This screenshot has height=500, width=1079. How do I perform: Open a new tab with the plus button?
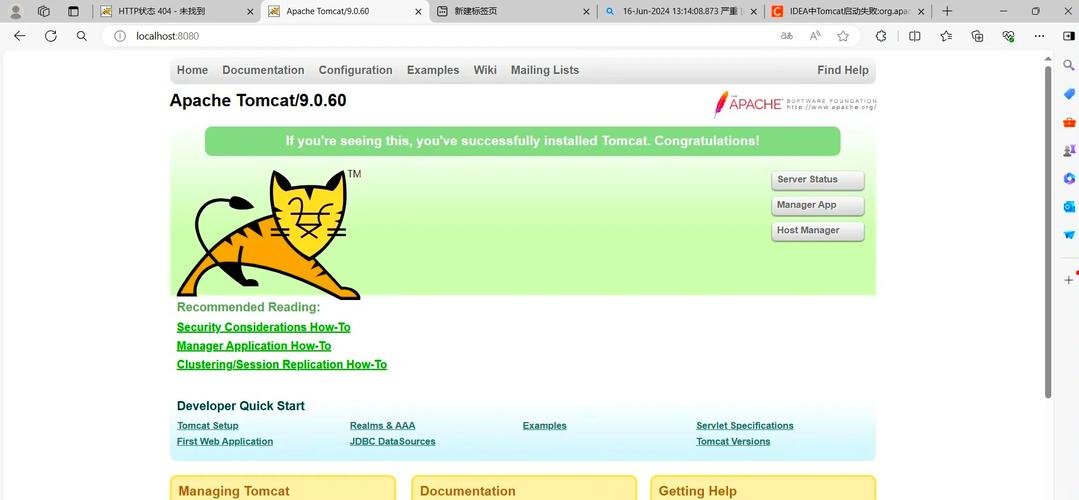point(947,11)
